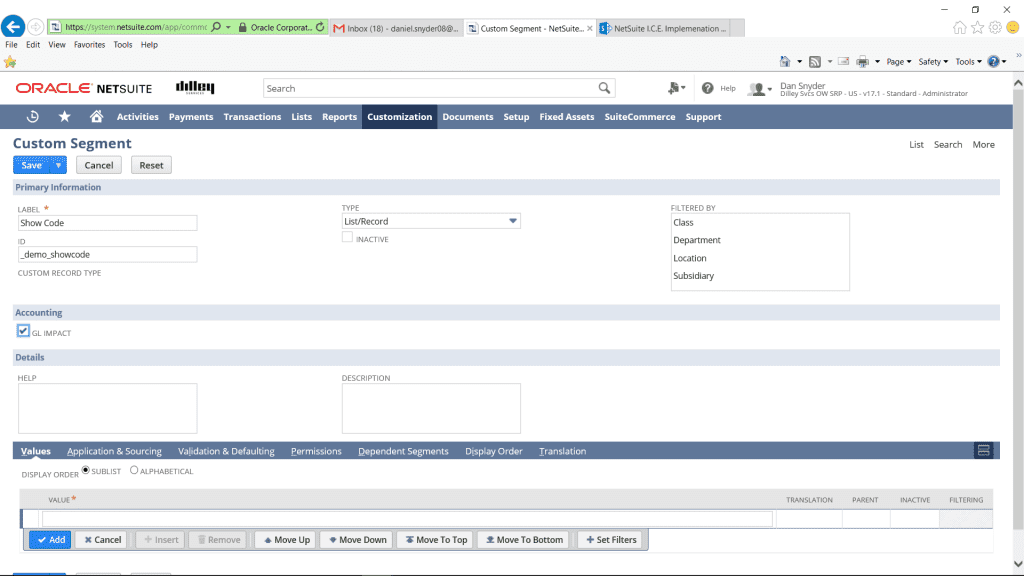
Task: Click the Recent Records clock icon
Action: tap(33, 117)
